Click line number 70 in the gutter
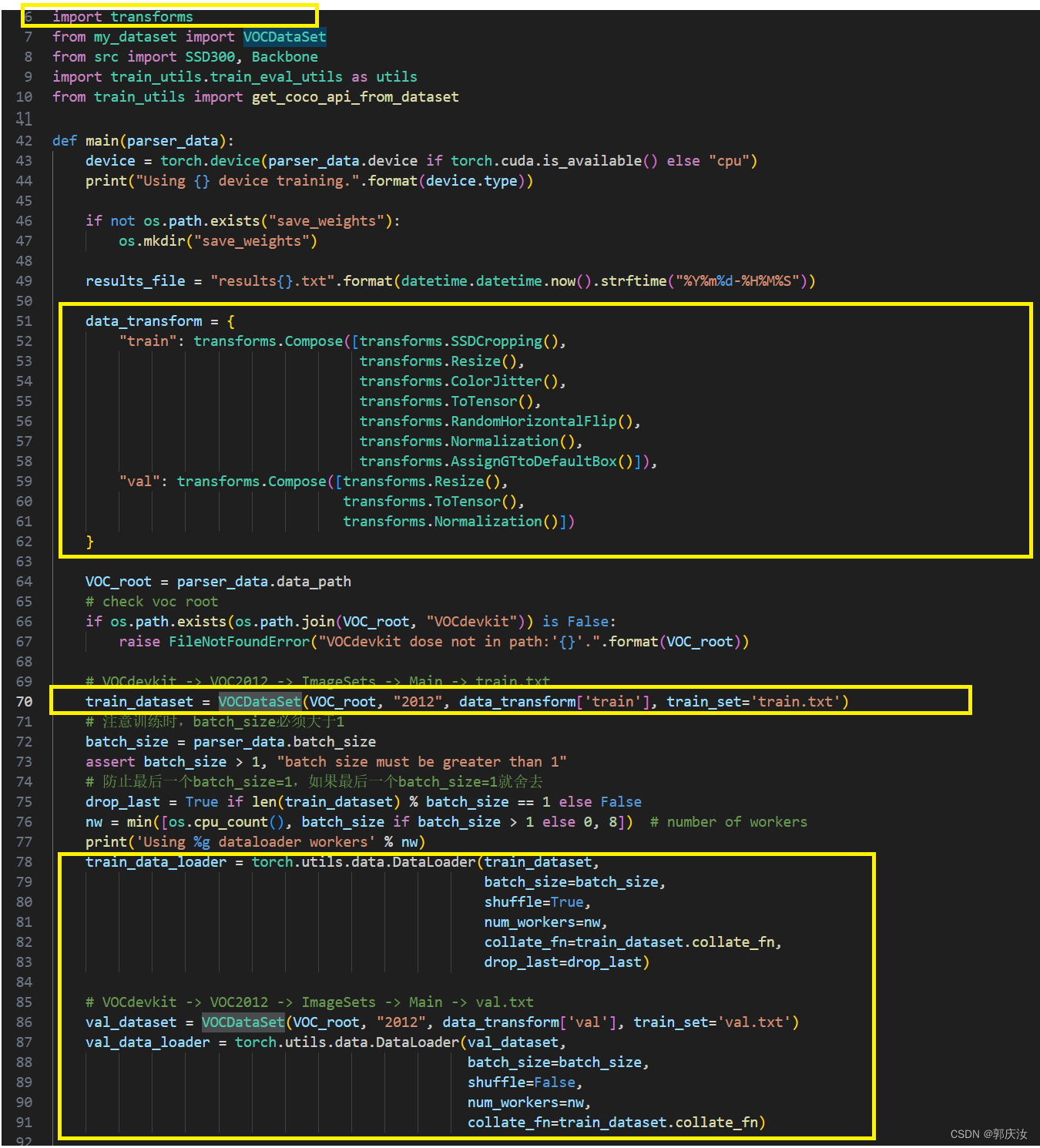This screenshot has height=1148, width=1040. [24, 702]
